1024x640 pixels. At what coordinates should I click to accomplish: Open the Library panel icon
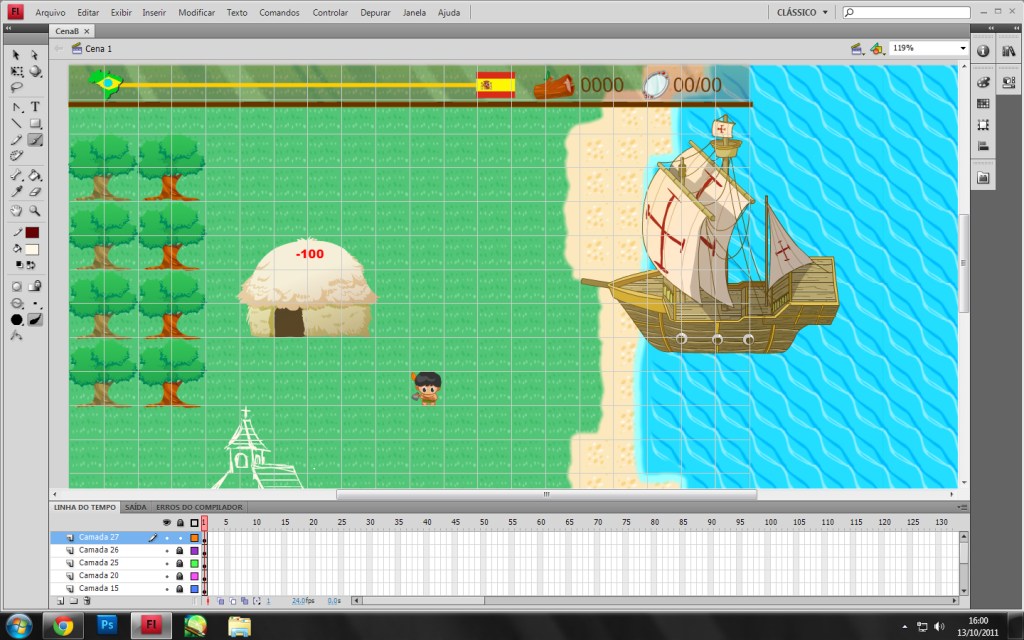click(1008, 50)
